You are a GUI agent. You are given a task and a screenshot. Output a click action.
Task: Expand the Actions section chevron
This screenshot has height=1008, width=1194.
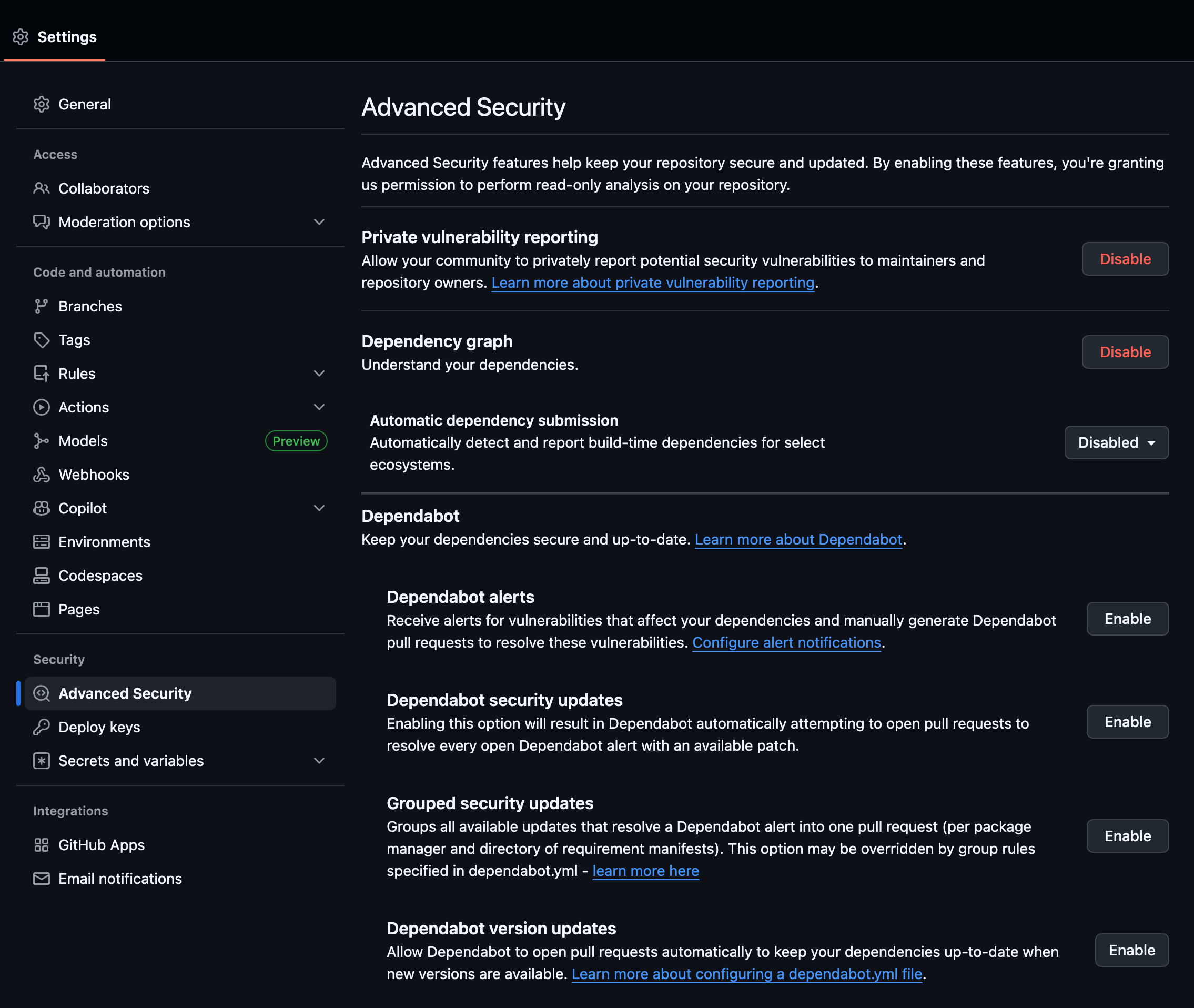click(319, 407)
